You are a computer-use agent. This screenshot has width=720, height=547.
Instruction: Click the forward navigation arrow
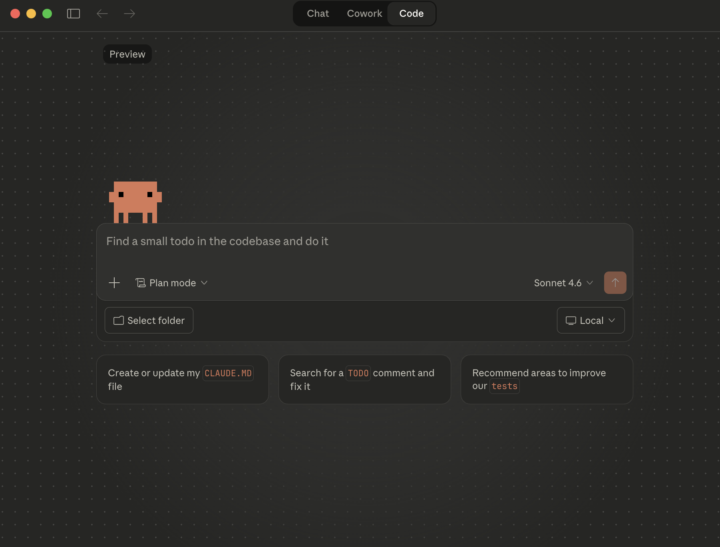[x=129, y=14]
